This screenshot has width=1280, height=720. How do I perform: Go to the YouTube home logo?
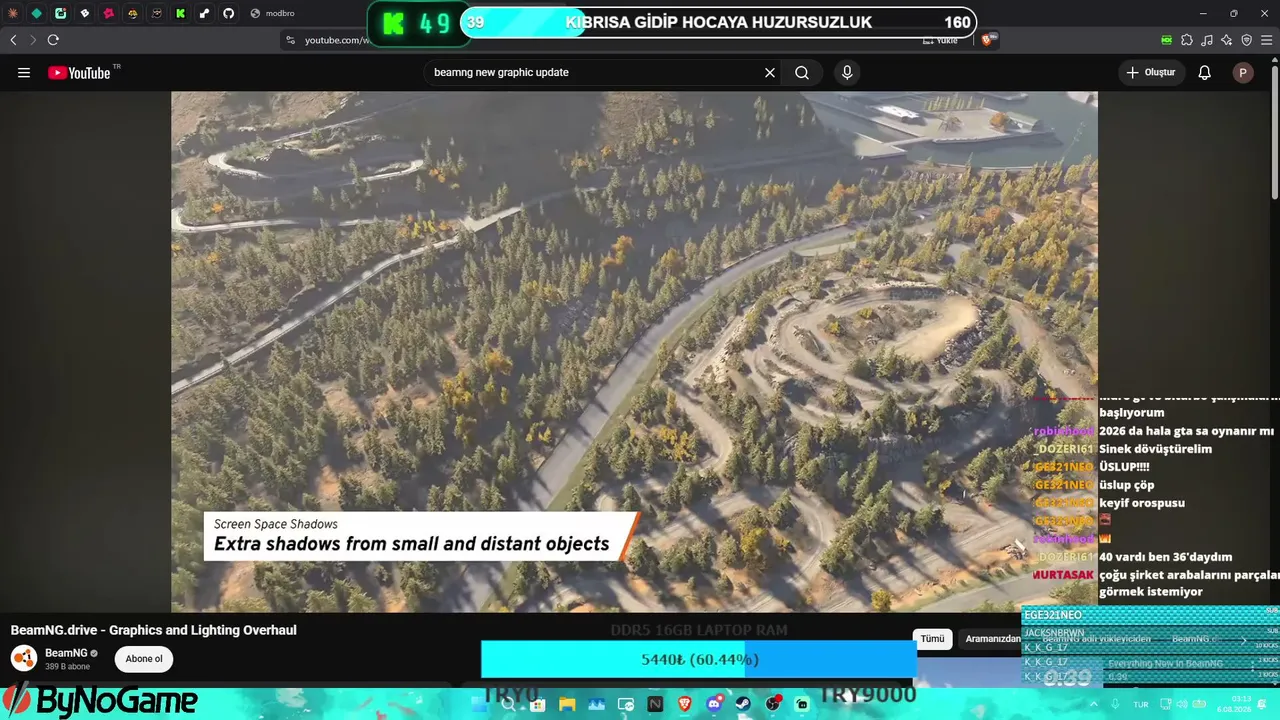pyautogui.click(x=80, y=73)
